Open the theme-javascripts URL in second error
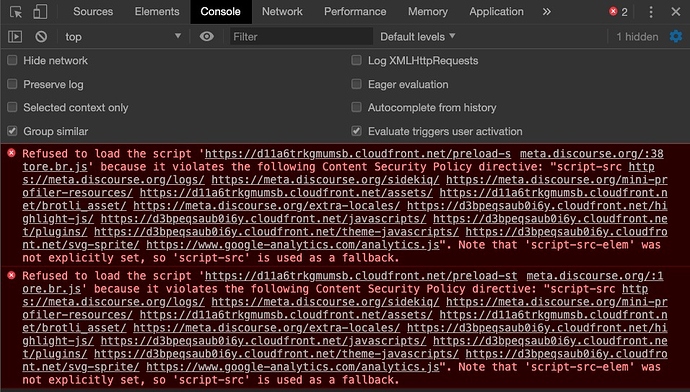The width and height of the screenshot is (690, 392). click(276, 354)
